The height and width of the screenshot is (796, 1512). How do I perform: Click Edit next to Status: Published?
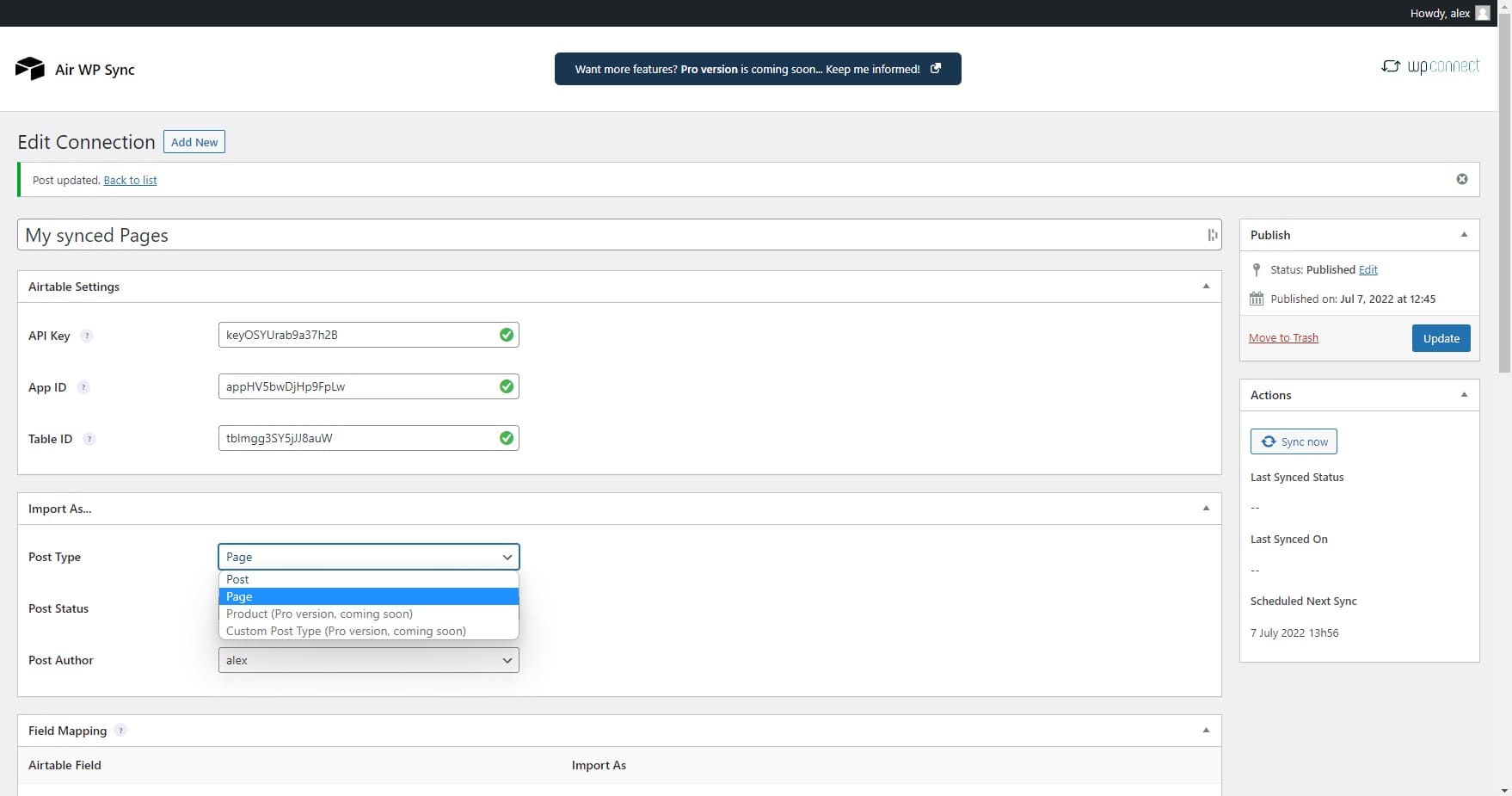click(x=1368, y=269)
